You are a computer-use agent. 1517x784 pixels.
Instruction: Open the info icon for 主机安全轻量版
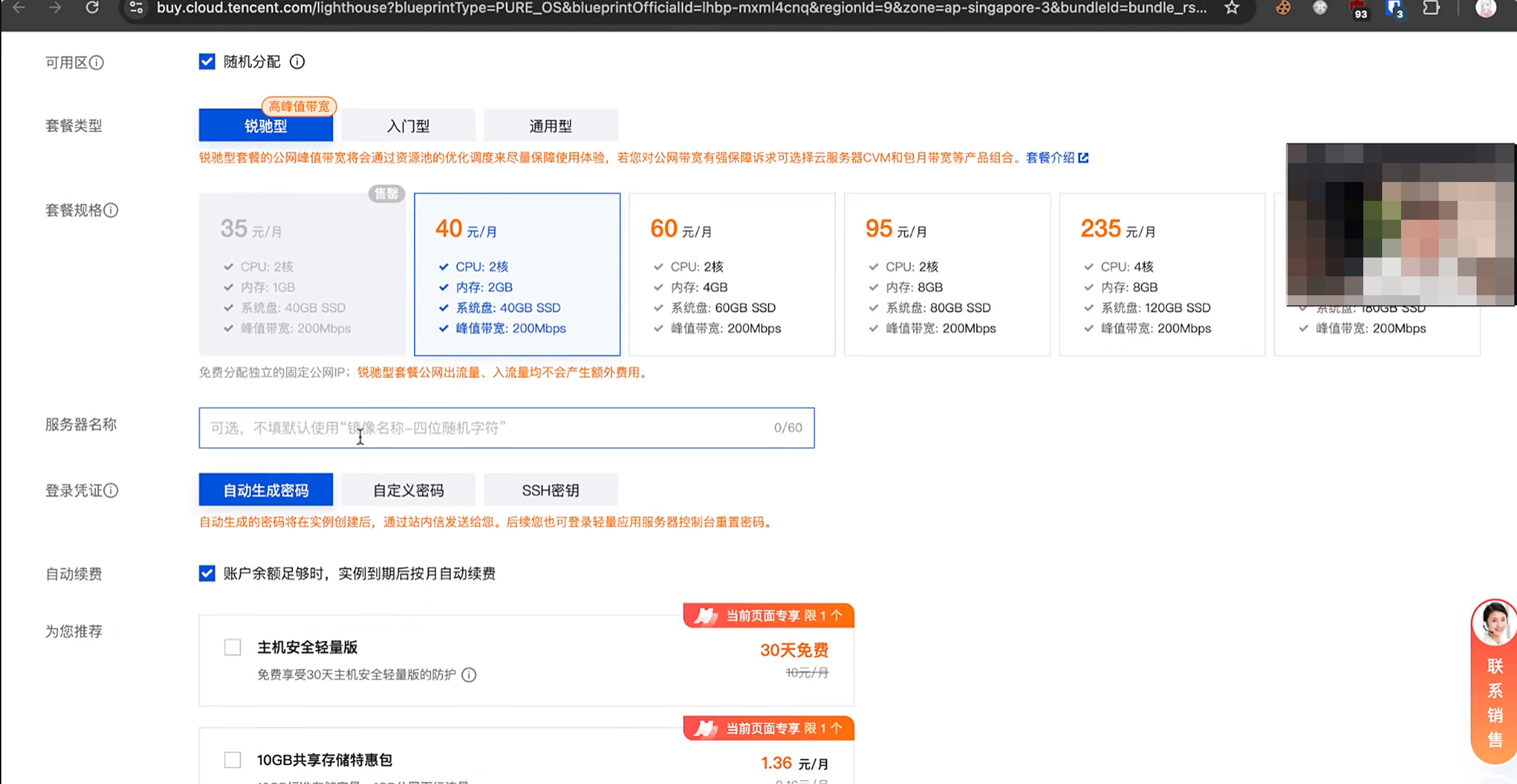pos(469,675)
